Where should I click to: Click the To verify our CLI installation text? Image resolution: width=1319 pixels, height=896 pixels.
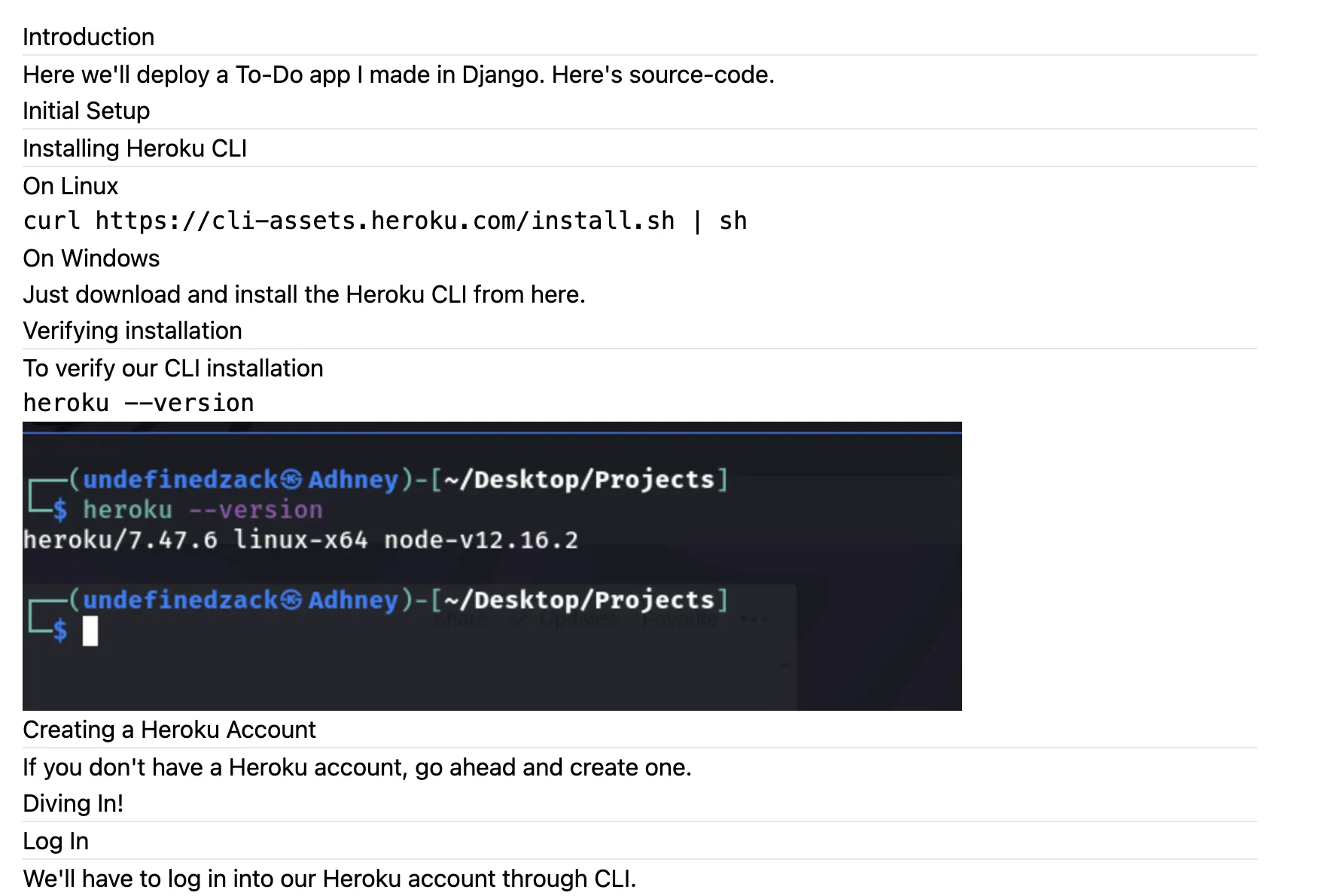[x=172, y=368]
